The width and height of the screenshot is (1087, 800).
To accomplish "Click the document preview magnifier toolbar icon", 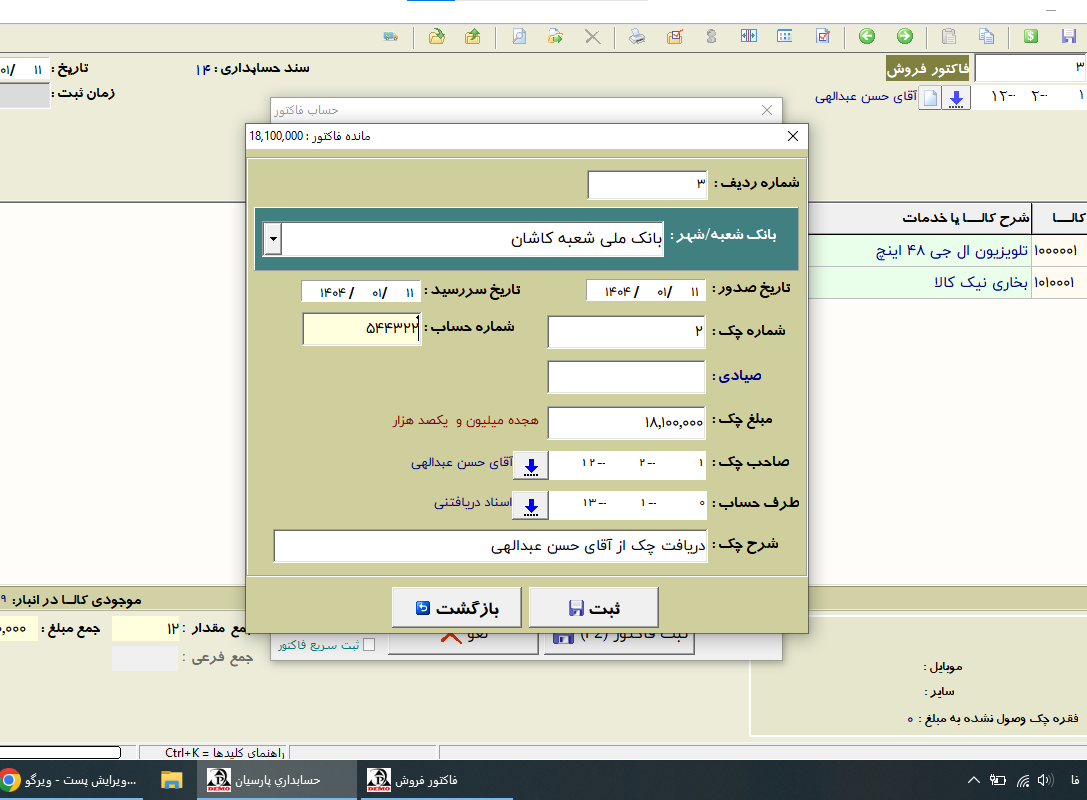I will (519, 37).
